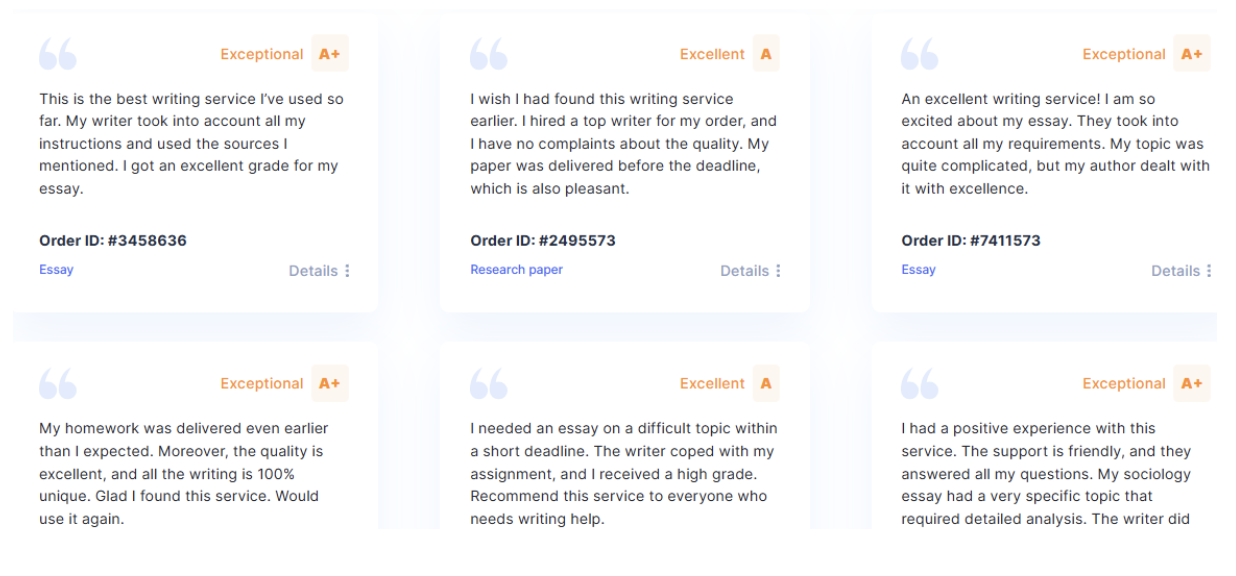This screenshot has width=1236, height=576.
Task: Click the A badge on the difficult-topic essay review
Action: (766, 383)
